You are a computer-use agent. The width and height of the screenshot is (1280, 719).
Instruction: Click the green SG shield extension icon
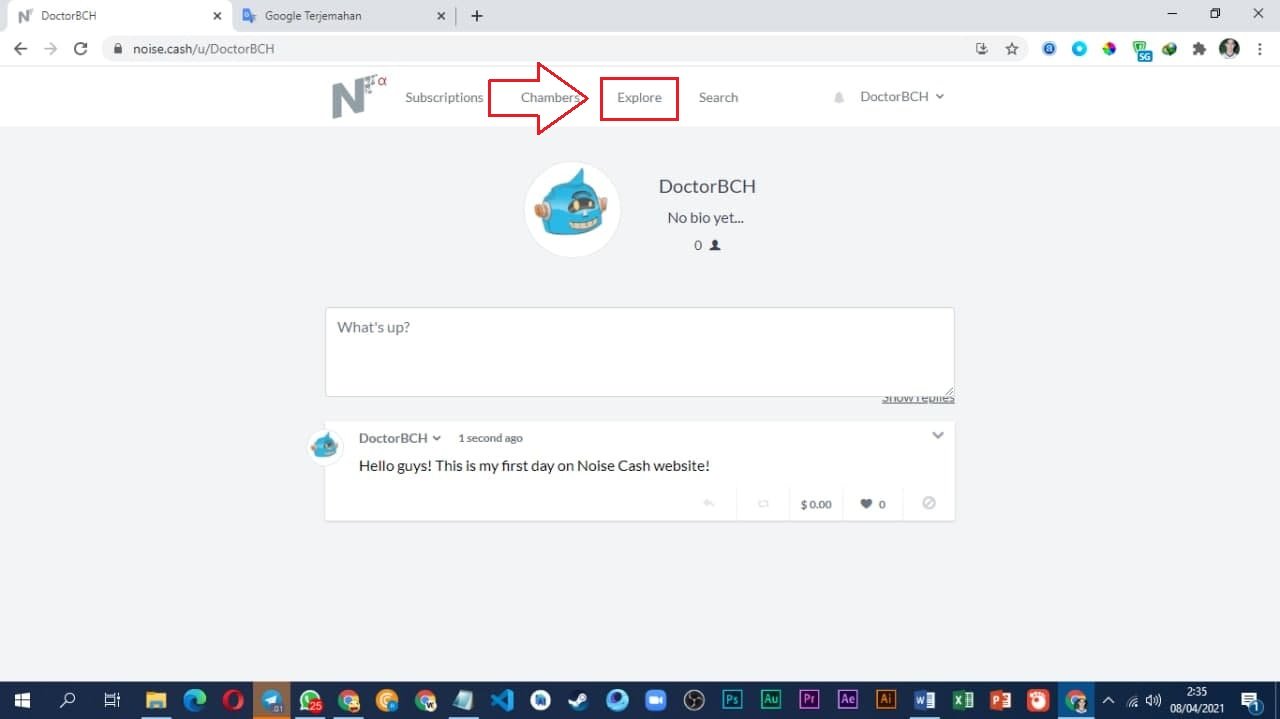[1141, 49]
